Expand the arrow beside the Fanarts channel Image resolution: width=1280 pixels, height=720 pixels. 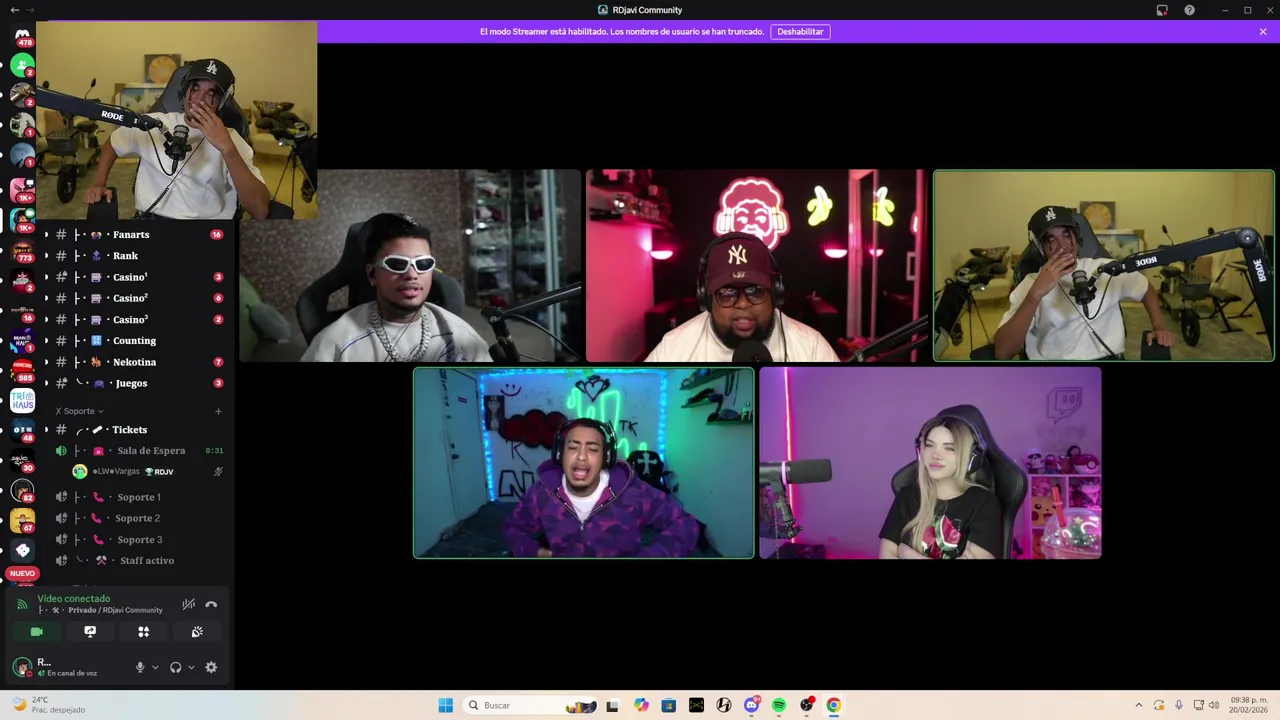coord(46,235)
